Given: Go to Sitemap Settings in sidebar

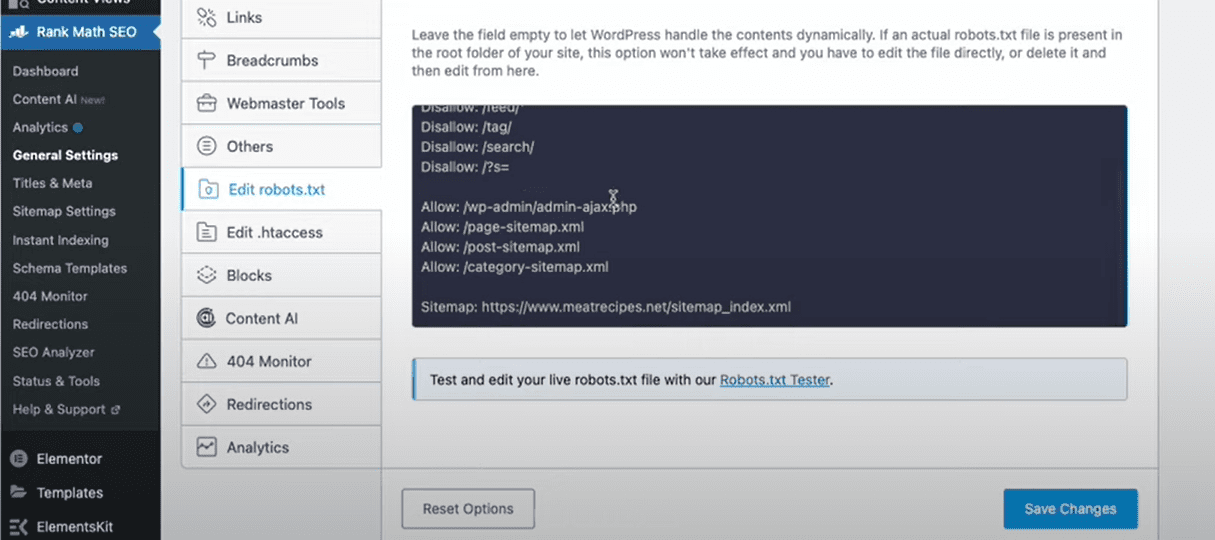Looking at the screenshot, I should coord(64,211).
